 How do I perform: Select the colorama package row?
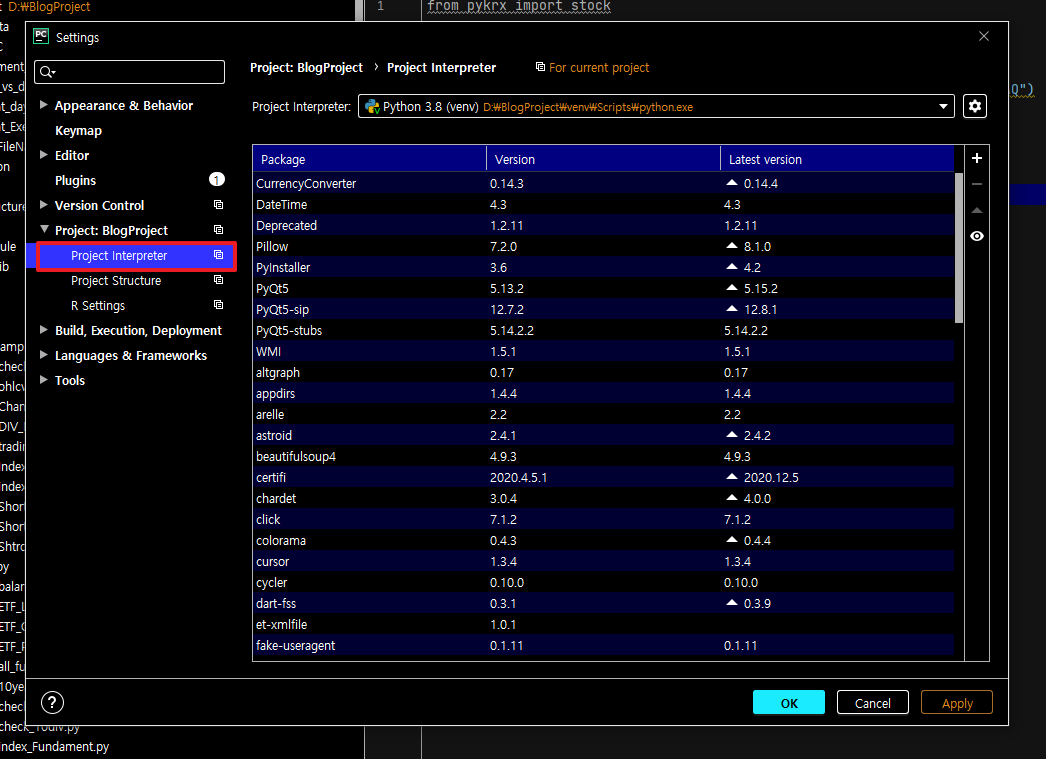[604, 540]
